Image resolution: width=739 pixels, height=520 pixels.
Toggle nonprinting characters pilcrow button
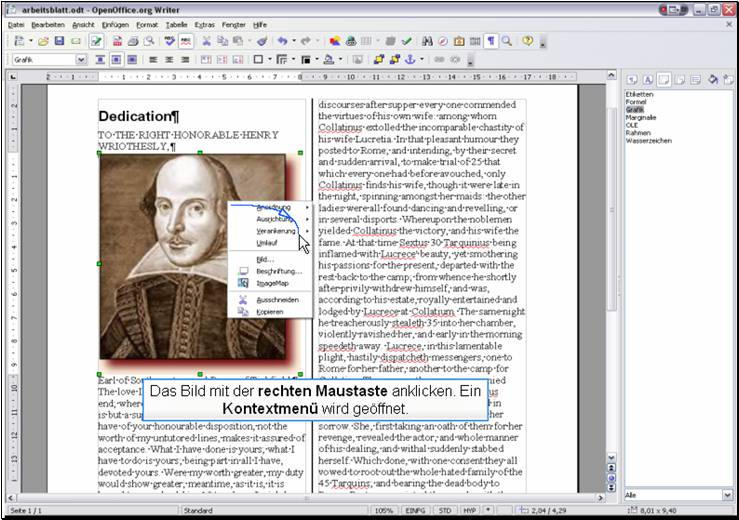click(491, 41)
